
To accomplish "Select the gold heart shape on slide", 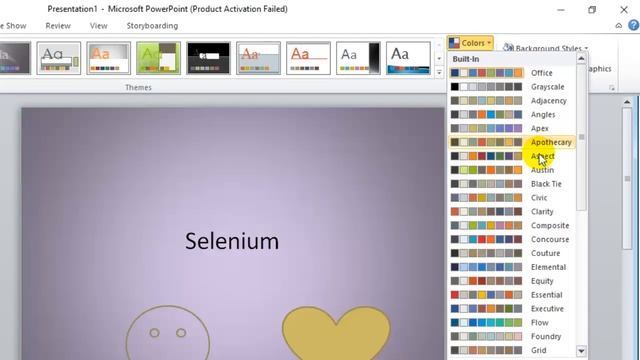I will [x=336, y=333].
